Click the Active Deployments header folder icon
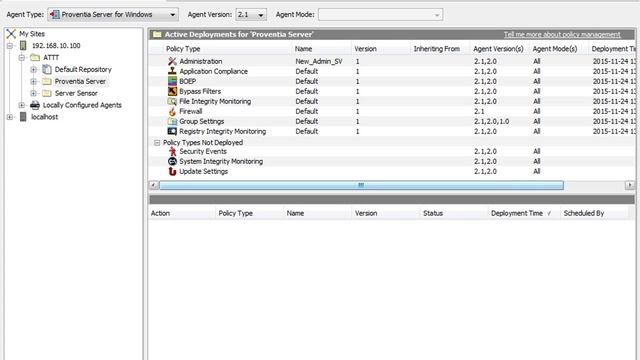640x360 pixels. [x=157, y=34]
